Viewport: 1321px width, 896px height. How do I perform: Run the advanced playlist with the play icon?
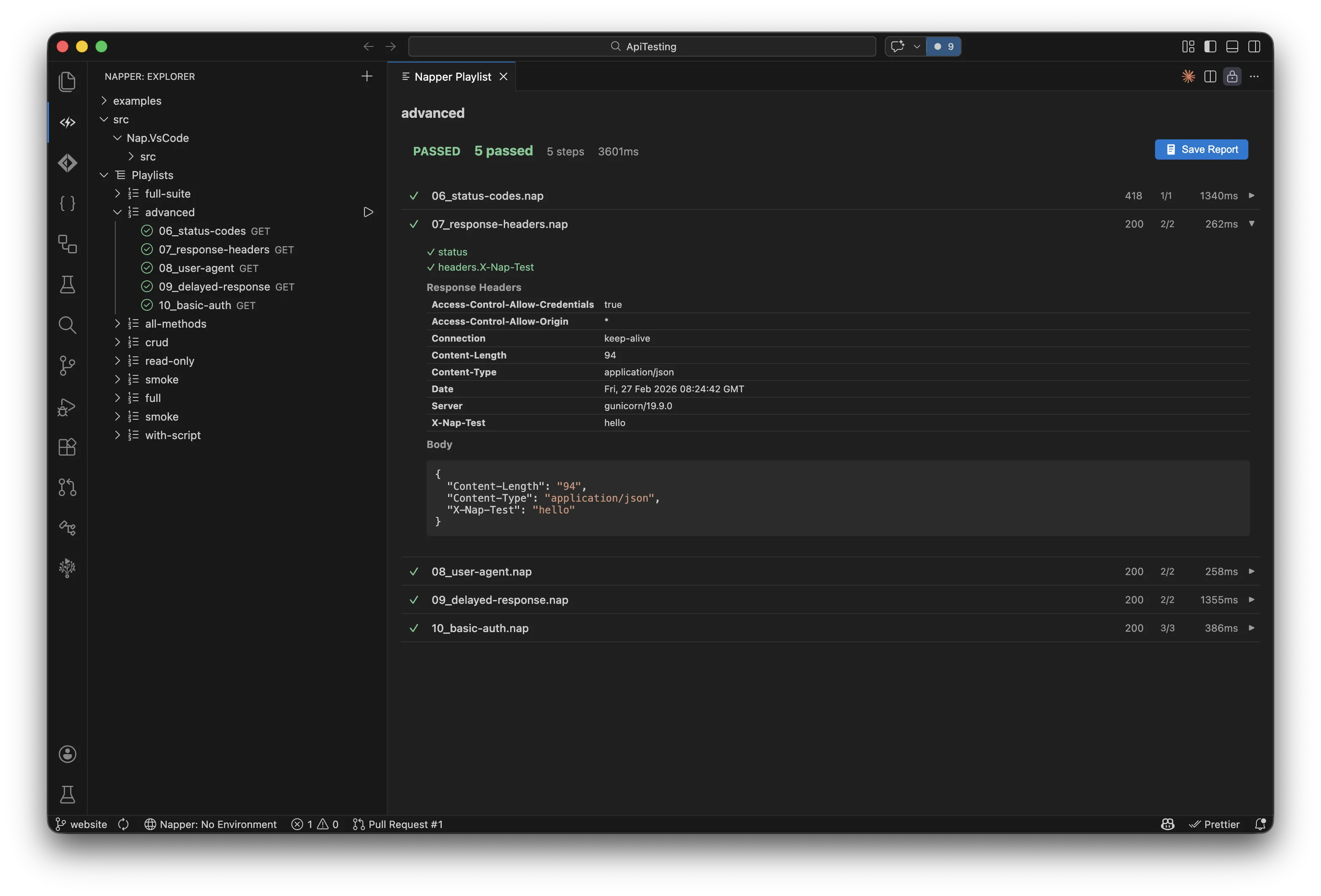click(368, 212)
